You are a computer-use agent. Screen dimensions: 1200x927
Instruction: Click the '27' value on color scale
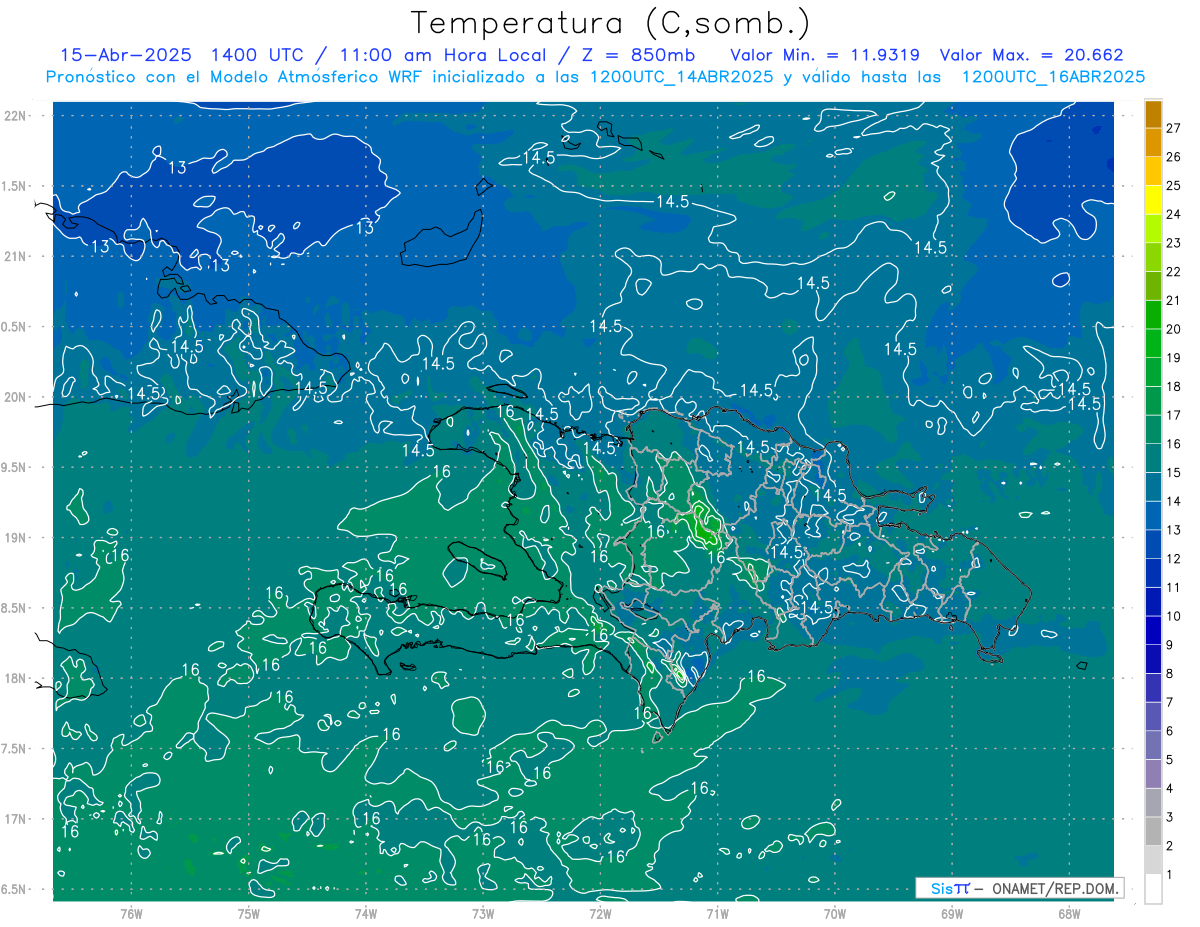point(1174,128)
